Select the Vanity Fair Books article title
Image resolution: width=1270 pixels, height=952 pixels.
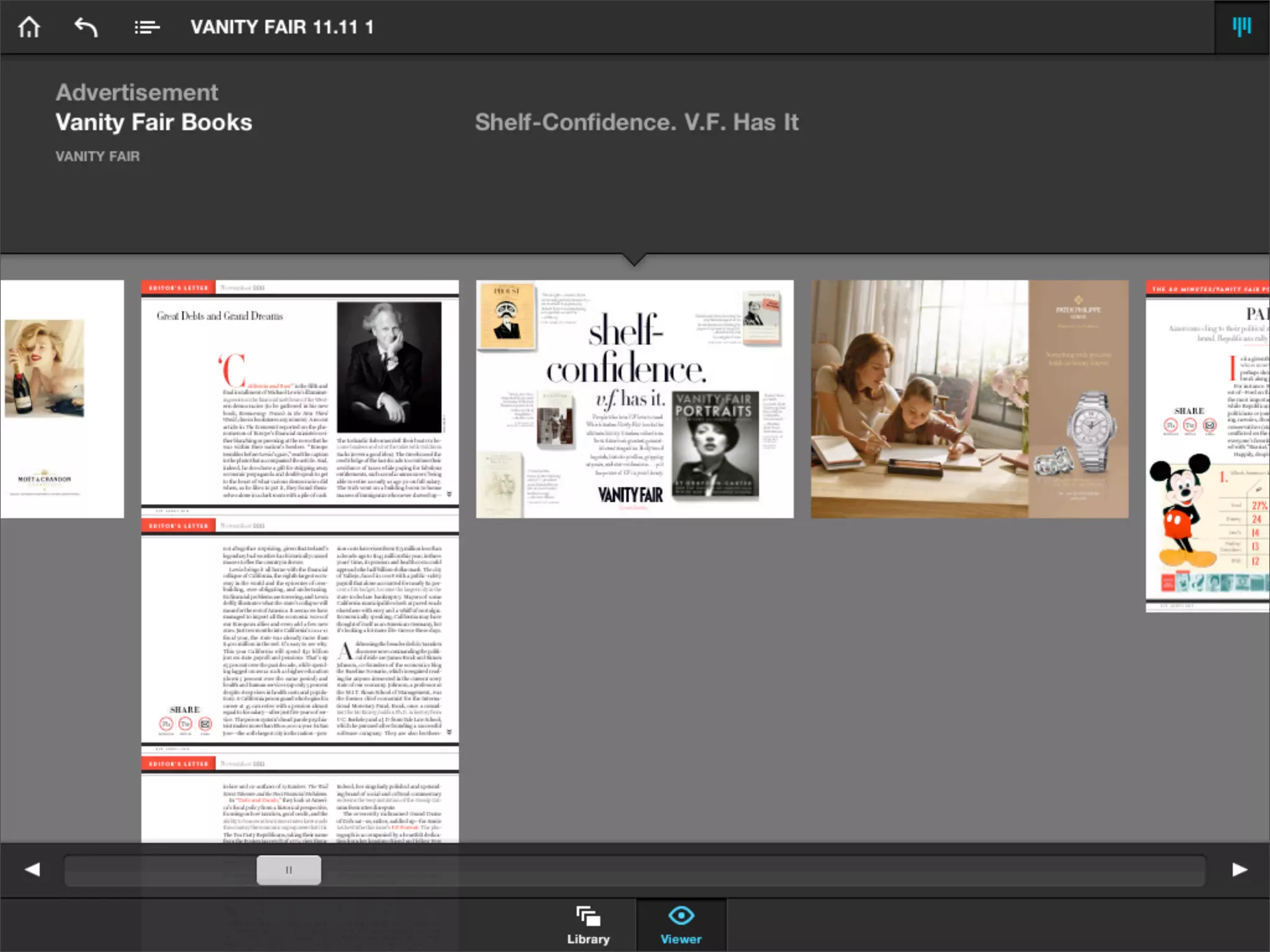coord(154,122)
